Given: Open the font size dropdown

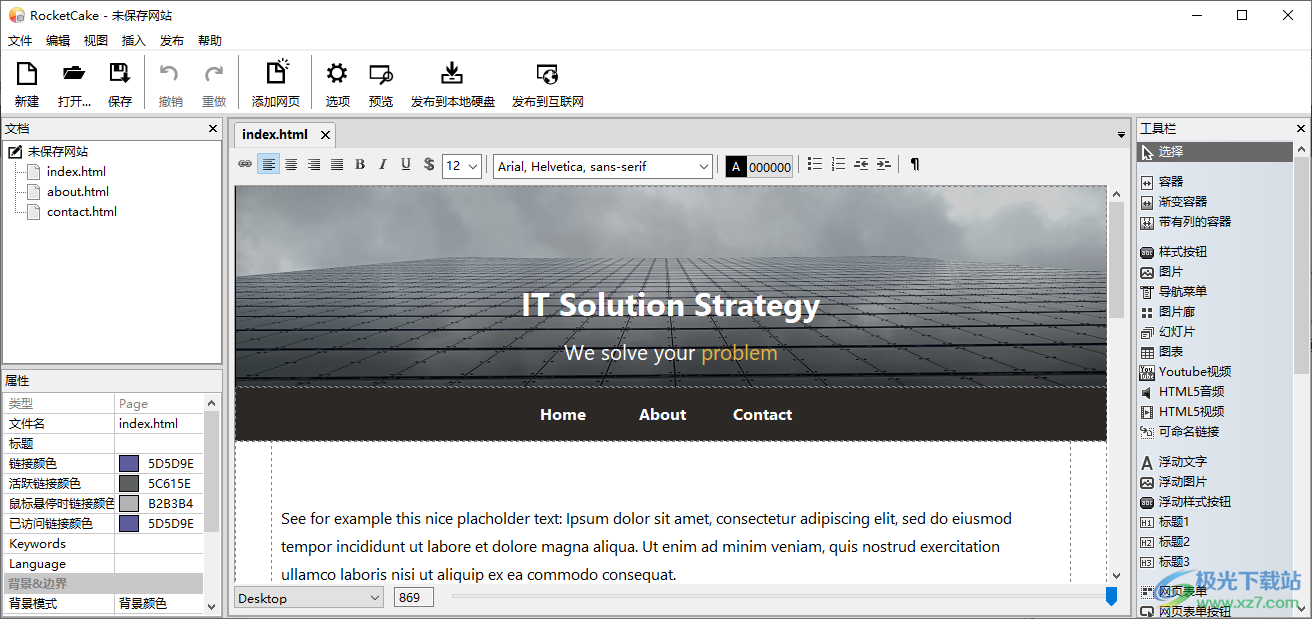Looking at the screenshot, I should pyautogui.click(x=463, y=166).
